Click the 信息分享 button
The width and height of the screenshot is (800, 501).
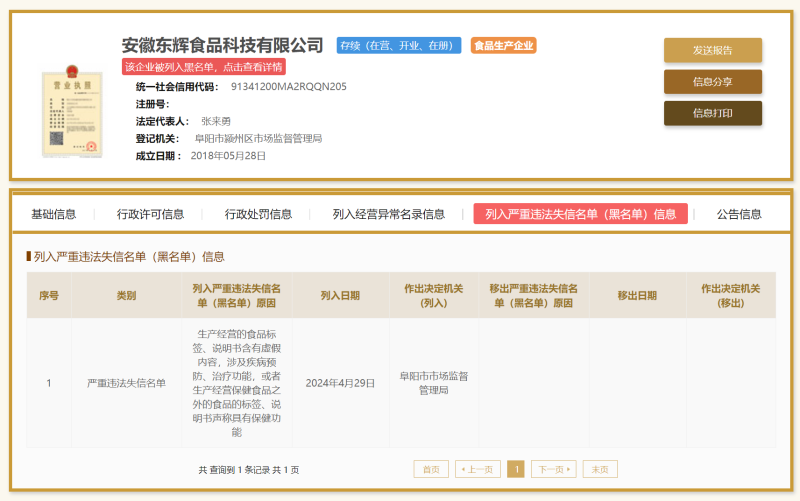(x=712, y=82)
